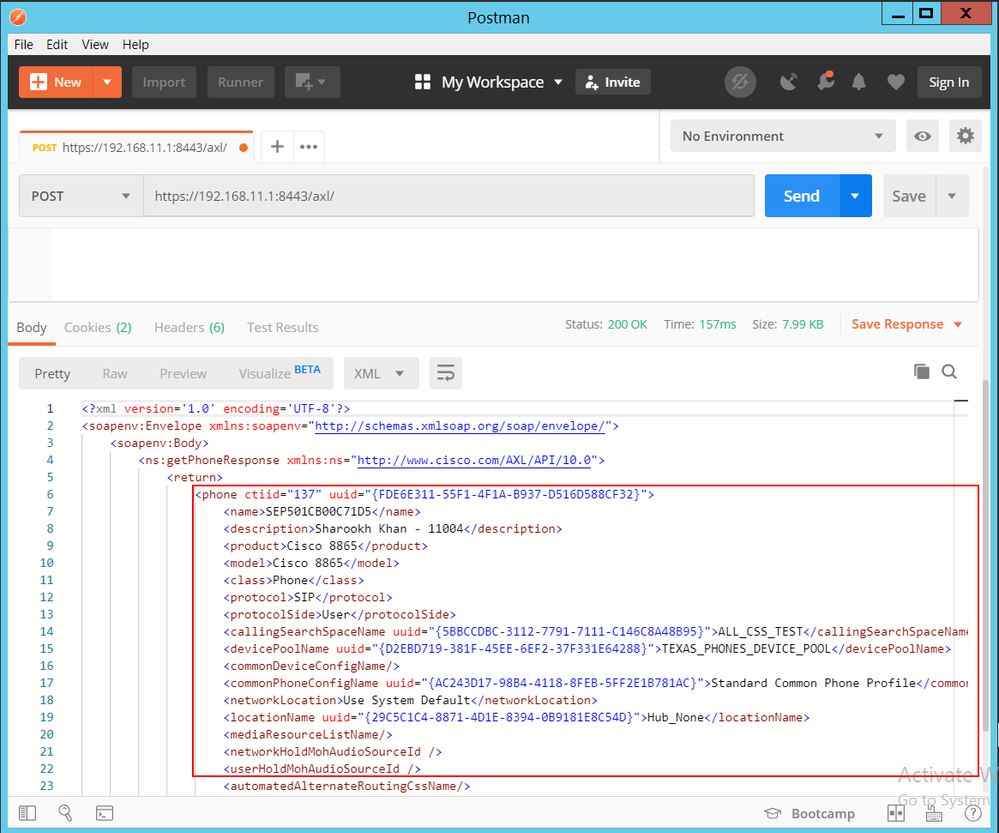Image resolution: width=999 pixels, height=833 pixels.
Task: Open the Runner
Action: [x=240, y=82]
